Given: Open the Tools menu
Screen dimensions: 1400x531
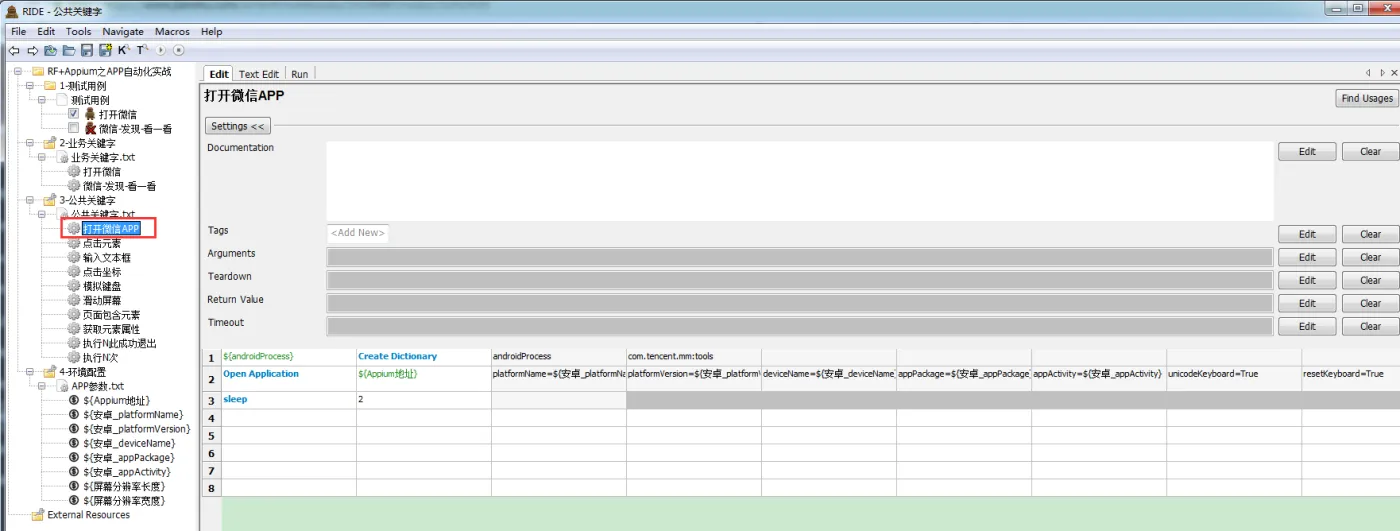Looking at the screenshot, I should [79, 32].
